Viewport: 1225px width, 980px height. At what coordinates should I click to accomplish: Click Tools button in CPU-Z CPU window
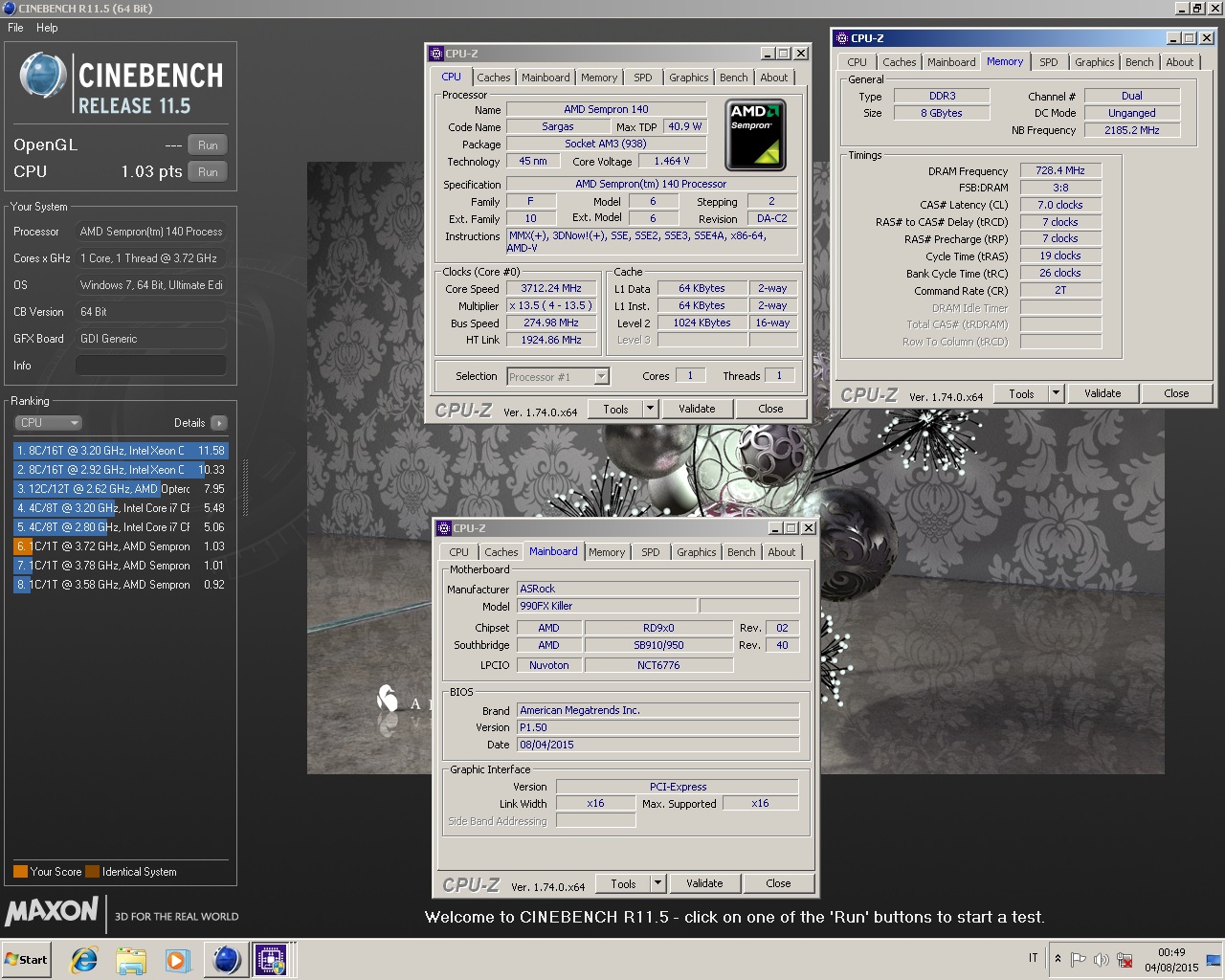tap(615, 409)
